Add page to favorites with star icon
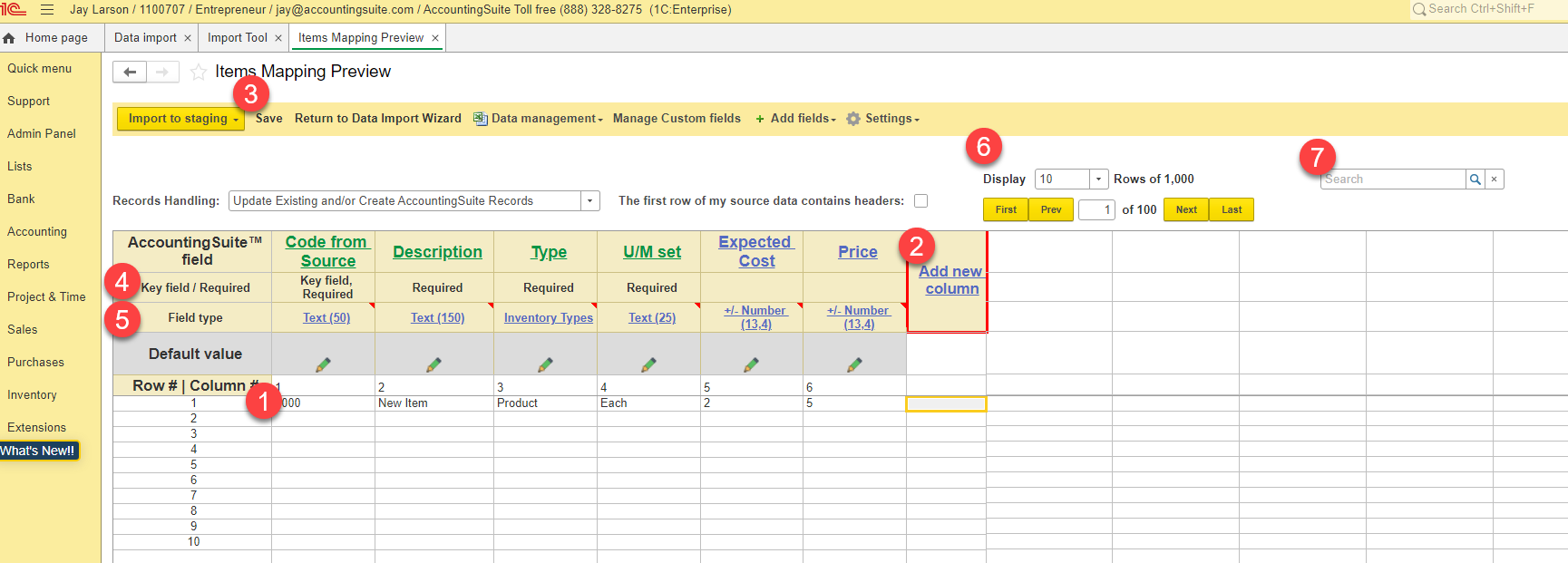 pyautogui.click(x=198, y=72)
